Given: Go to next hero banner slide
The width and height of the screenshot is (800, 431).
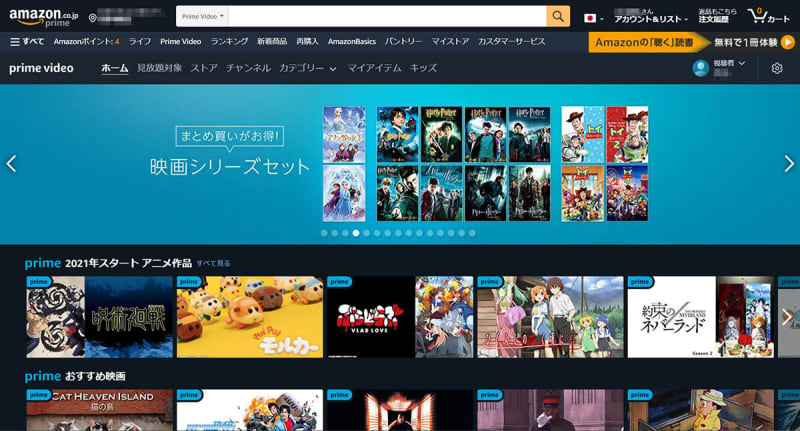Looking at the screenshot, I should (x=789, y=164).
